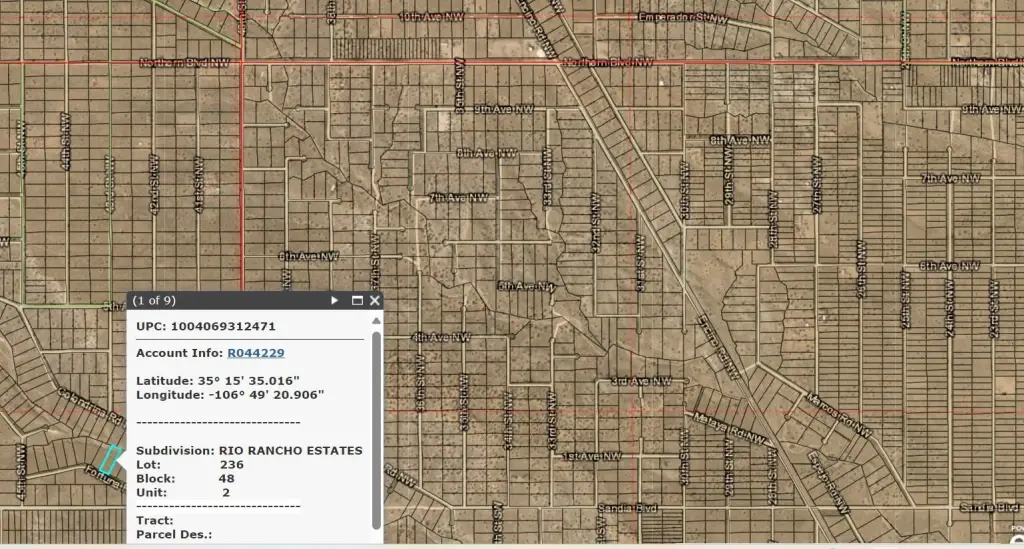
Task: Click the UPC number 1004069312471
Action: click(x=222, y=327)
